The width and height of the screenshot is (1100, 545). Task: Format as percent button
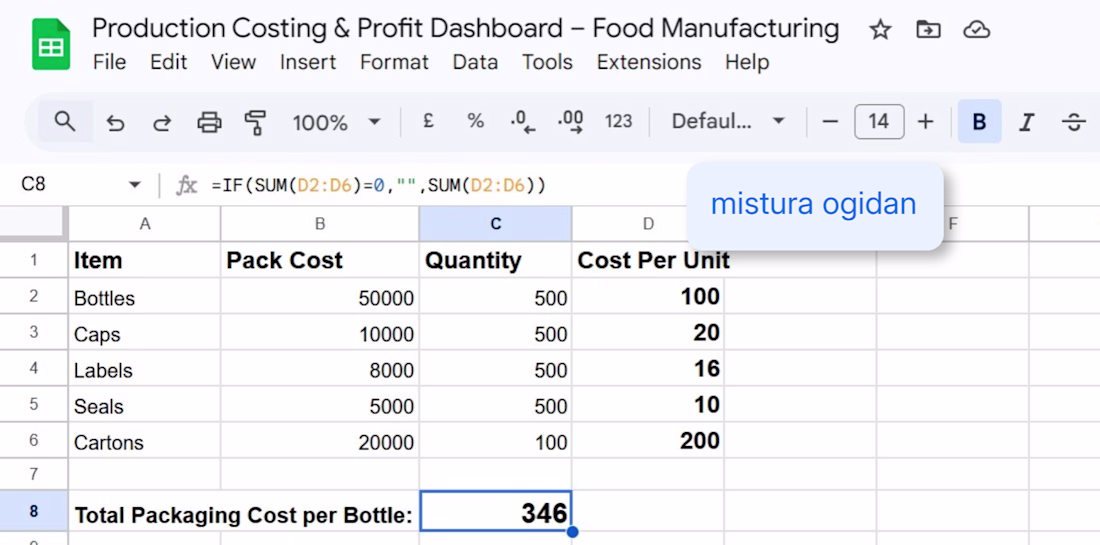pyautogui.click(x=475, y=122)
